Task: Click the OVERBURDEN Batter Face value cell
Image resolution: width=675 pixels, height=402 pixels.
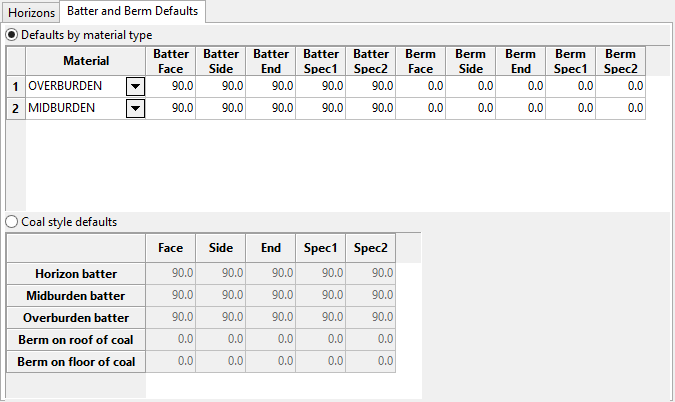Action: 171,87
